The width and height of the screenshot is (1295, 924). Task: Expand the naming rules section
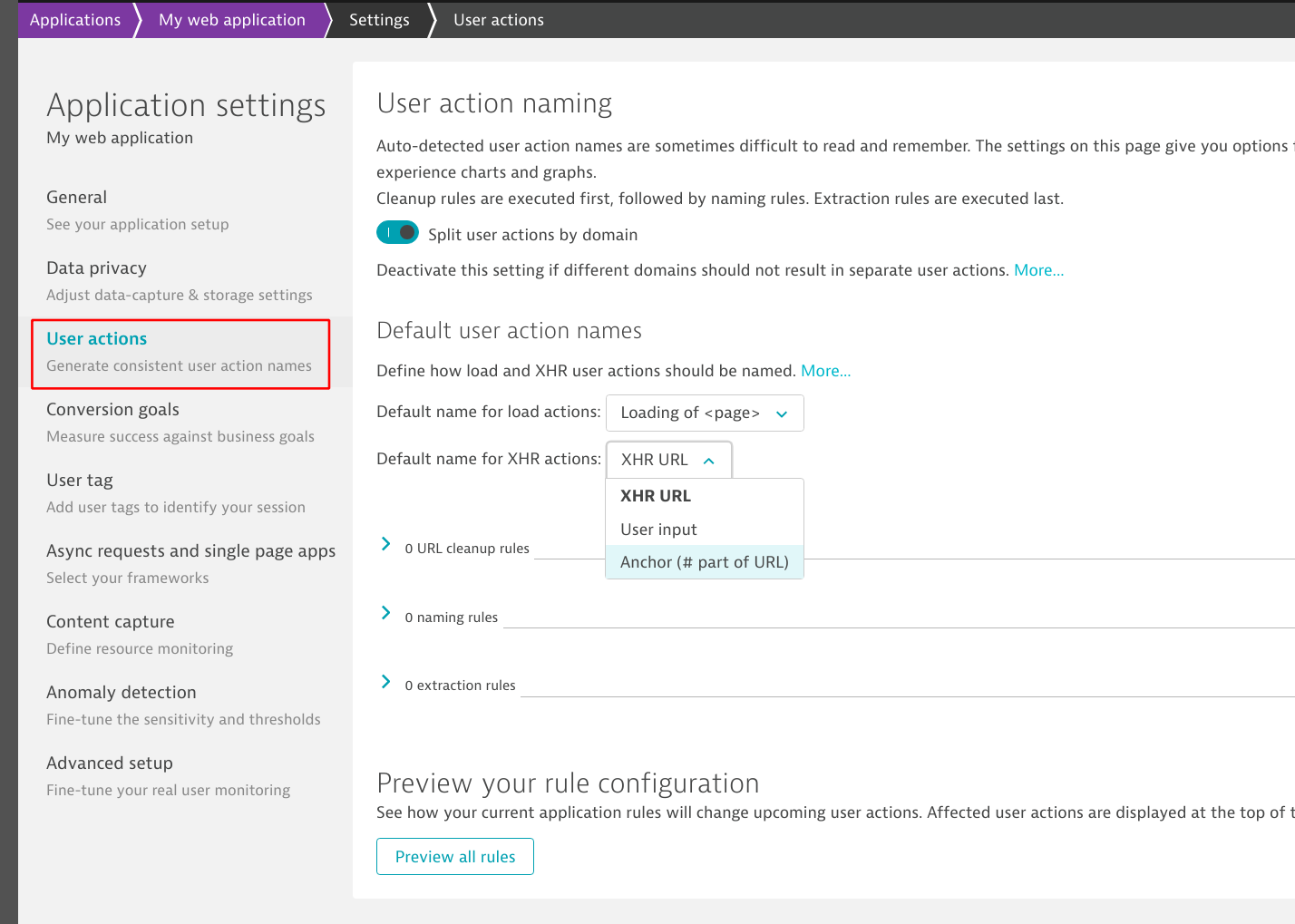386,614
